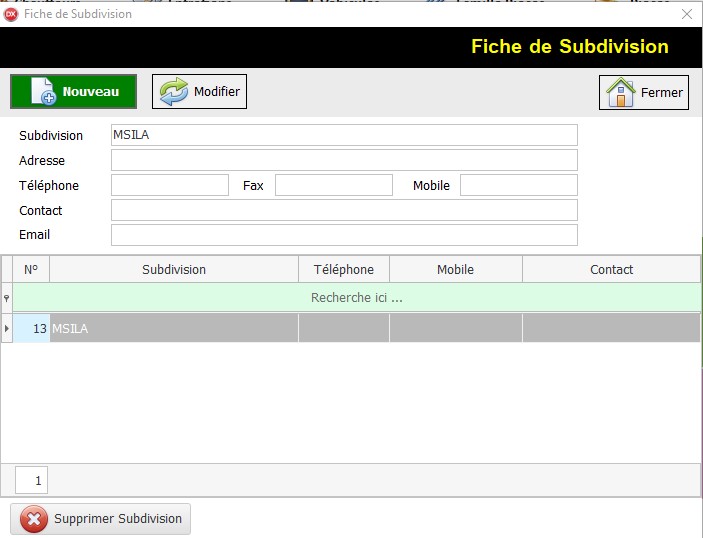703x538 pixels.
Task: Select the Téléphone input box
Action: 169,185
